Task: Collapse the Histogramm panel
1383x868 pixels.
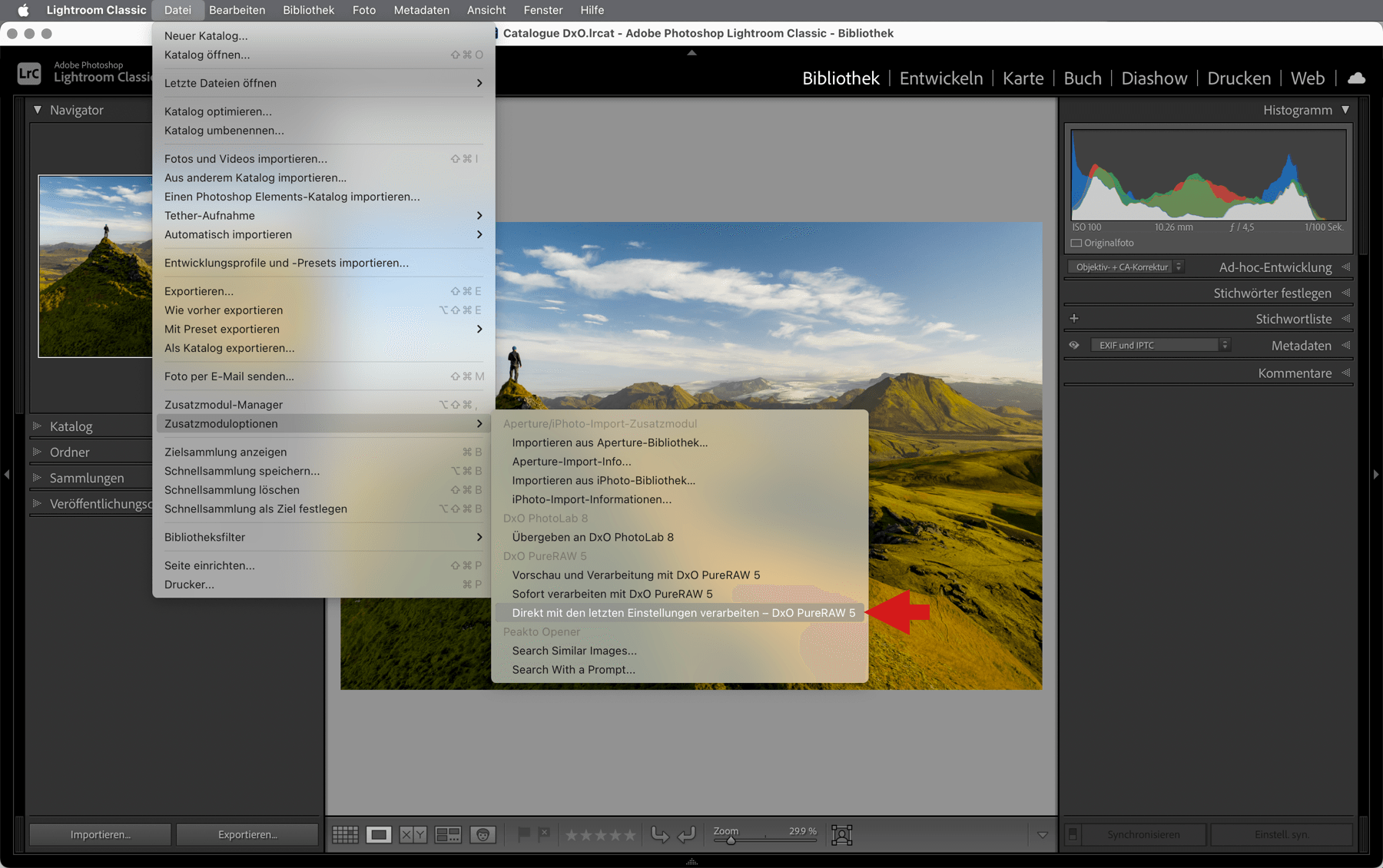Action: click(x=1345, y=110)
